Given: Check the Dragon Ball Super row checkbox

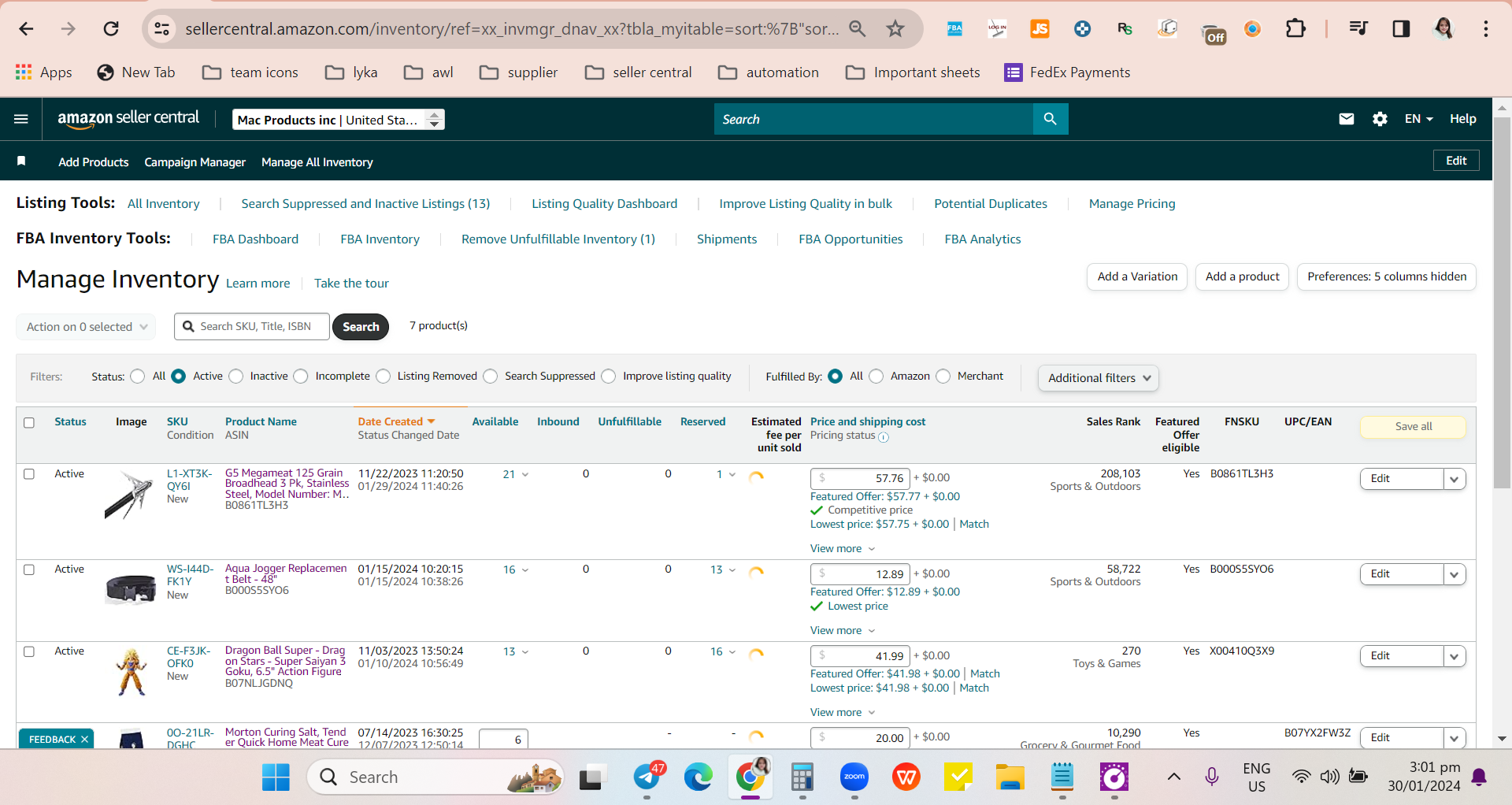Looking at the screenshot, I should tap(29, 651).
